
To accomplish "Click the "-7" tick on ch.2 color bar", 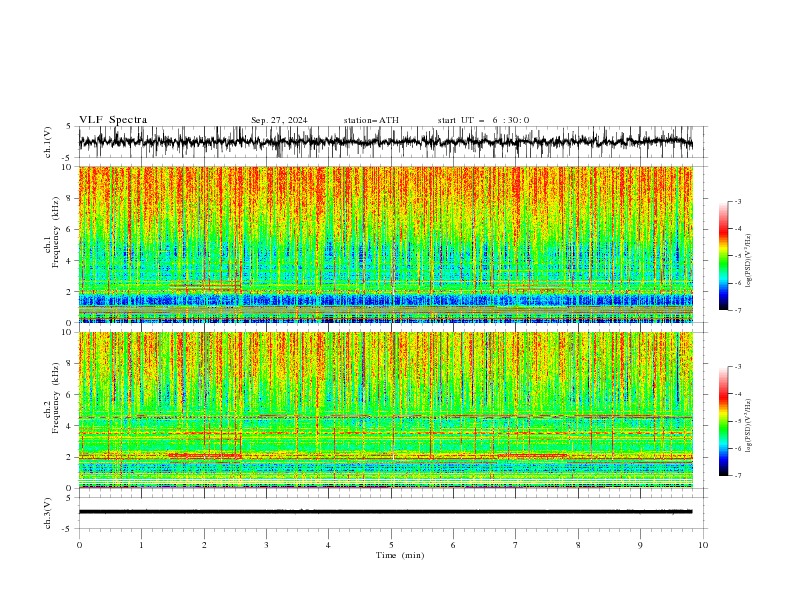I will pos(738,475).
